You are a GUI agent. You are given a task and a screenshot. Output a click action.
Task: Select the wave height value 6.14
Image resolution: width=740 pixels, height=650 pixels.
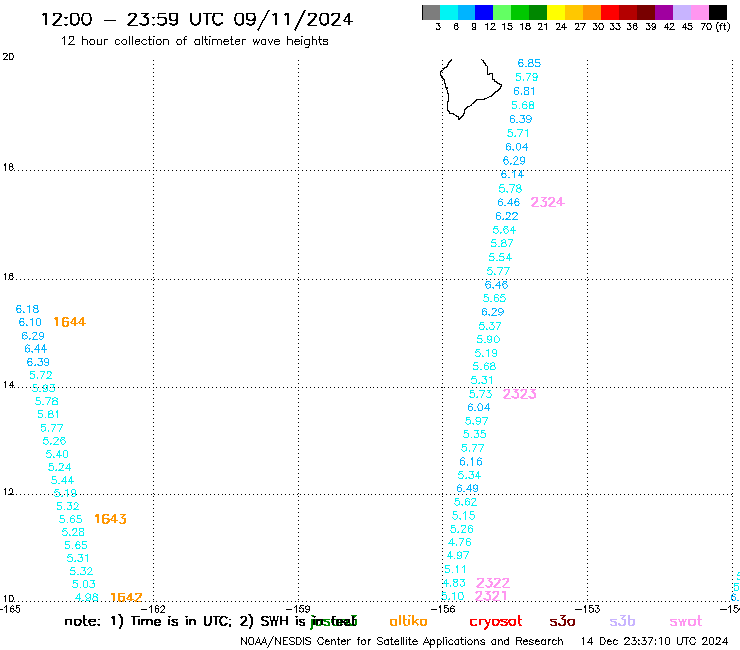coord(512,175)
